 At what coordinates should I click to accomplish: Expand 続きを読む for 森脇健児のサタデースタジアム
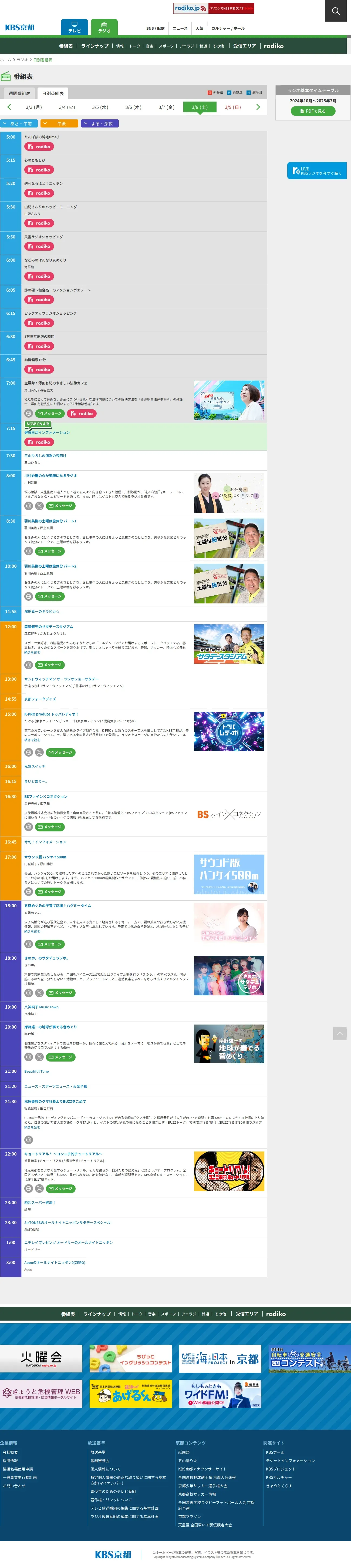click(x=32, y=653)
